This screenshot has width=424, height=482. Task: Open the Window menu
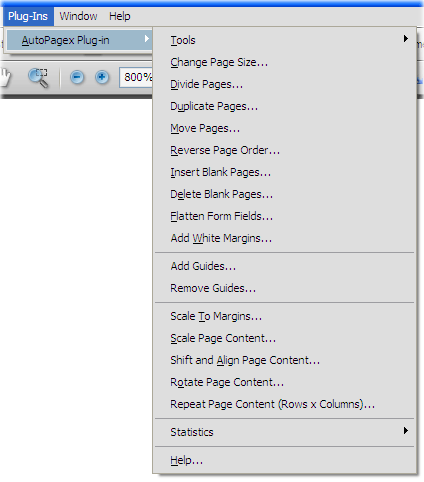coord(78,16)
